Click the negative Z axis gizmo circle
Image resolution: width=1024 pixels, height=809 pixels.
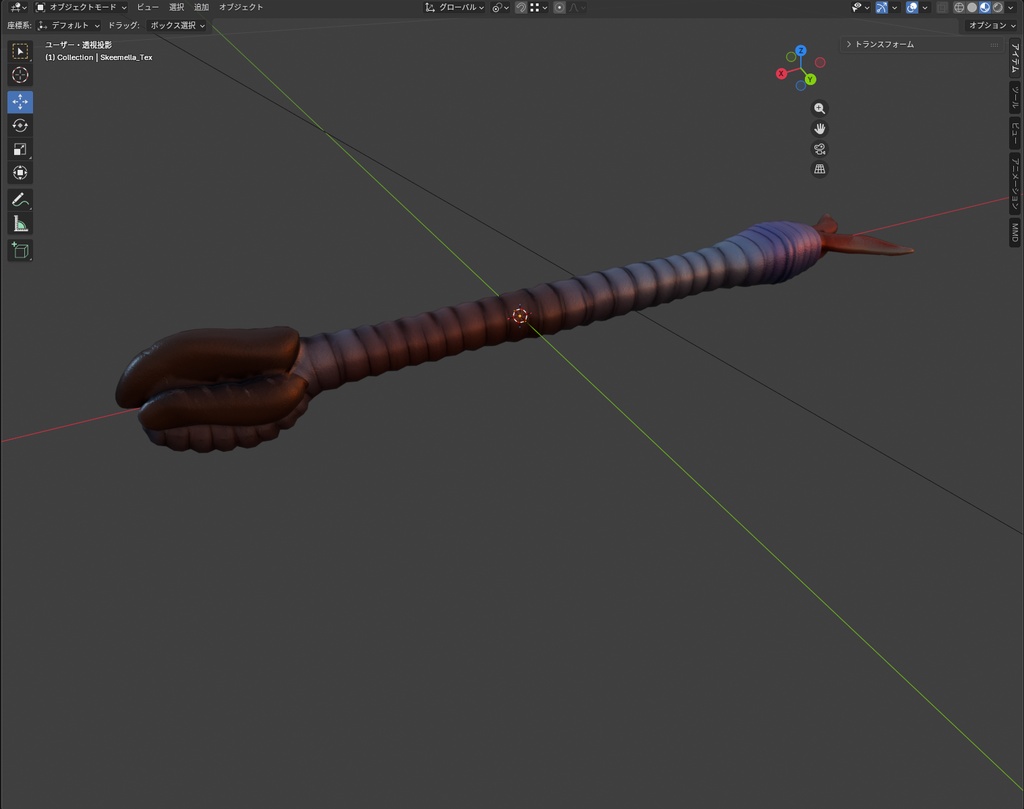801,86
